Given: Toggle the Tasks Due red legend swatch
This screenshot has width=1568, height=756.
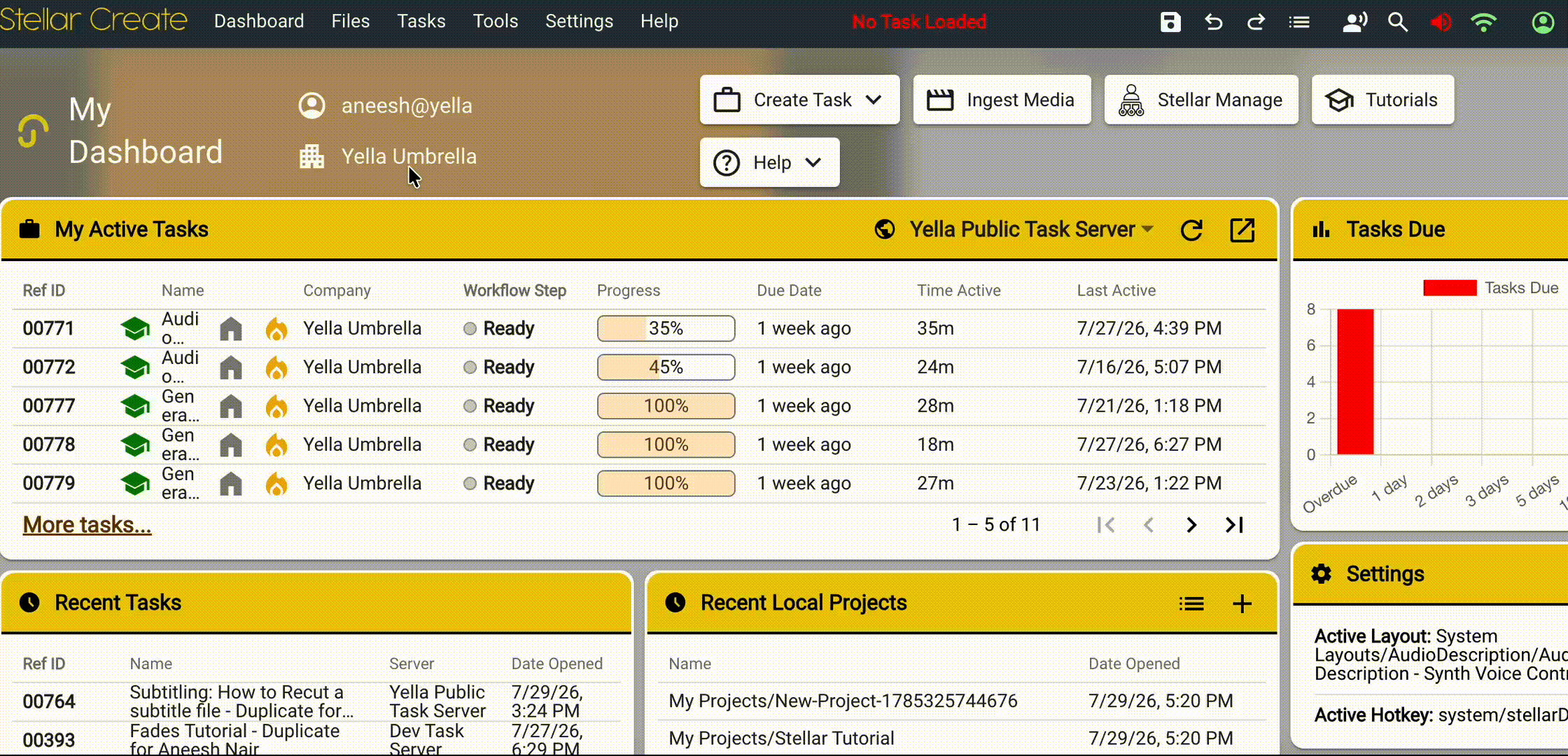Looking at the screenshot, I should pyautogui.click(x=1450, y=288).
